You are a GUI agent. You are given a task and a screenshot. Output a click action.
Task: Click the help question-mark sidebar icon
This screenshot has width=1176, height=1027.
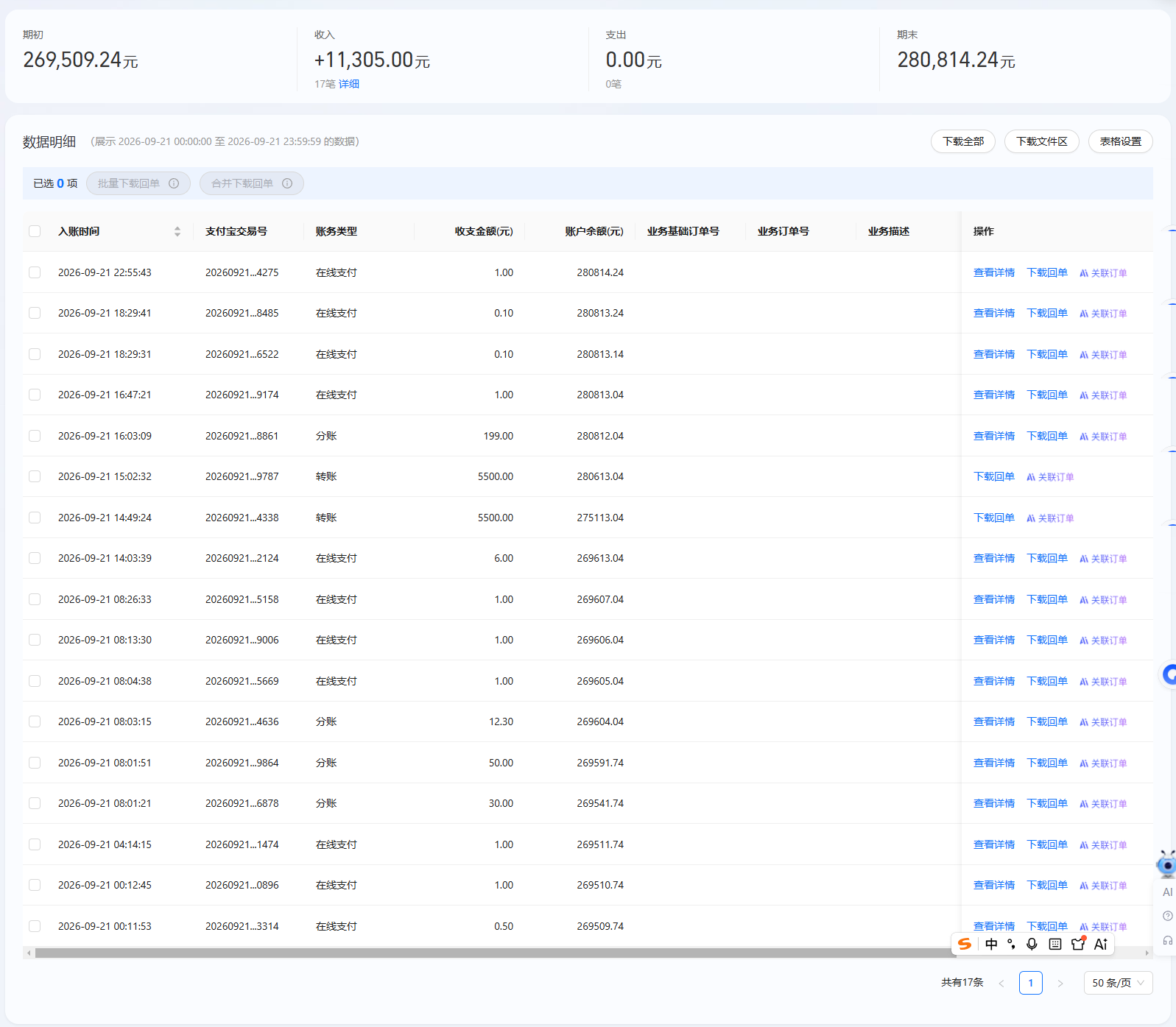tap(1167, 916)
